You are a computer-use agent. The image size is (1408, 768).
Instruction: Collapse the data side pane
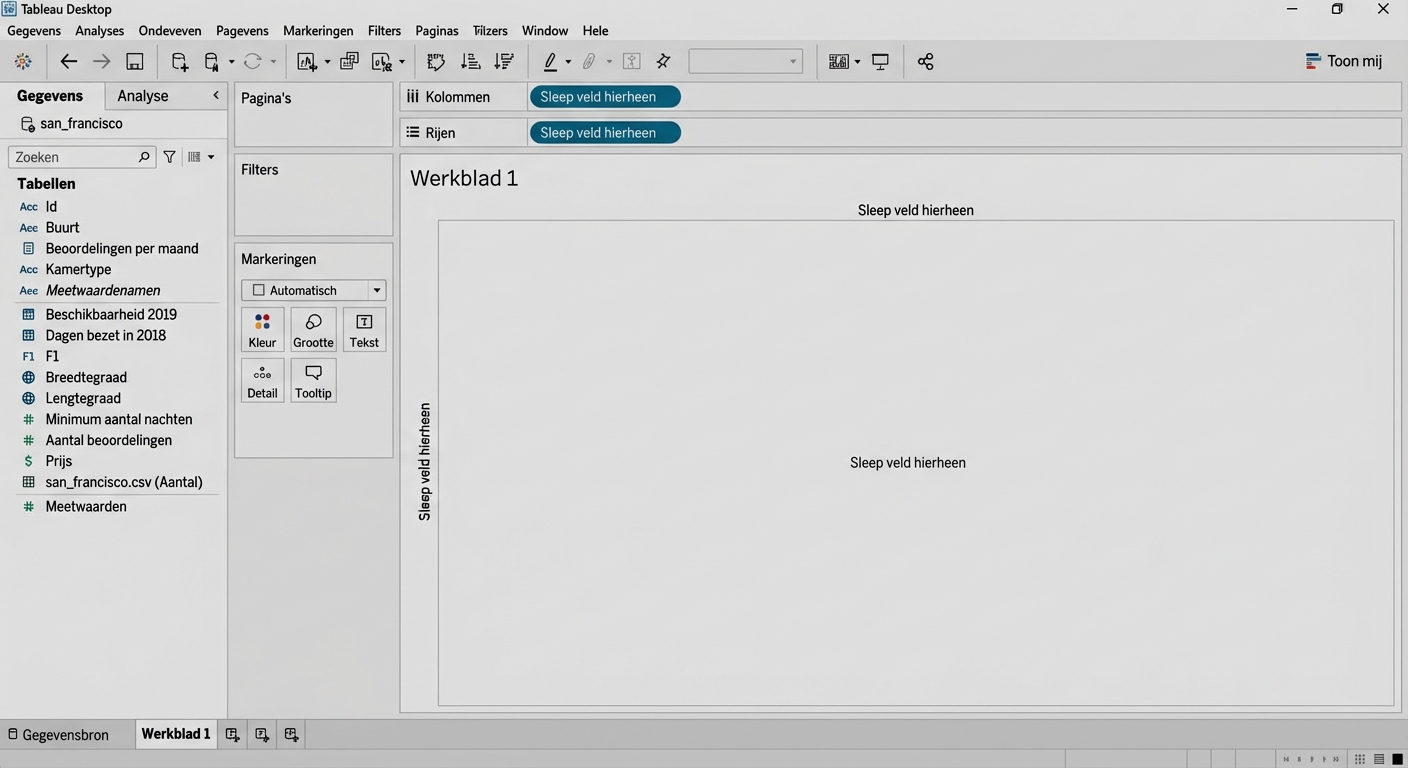click(x=215, y=96)
